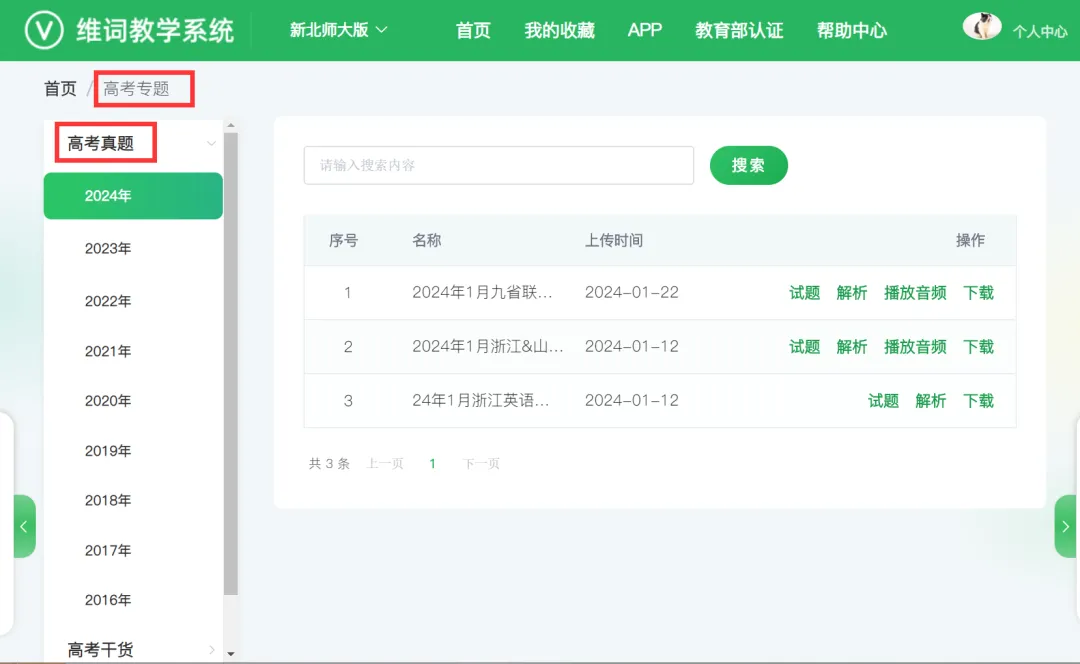Click 首页 breadcrumb link
The height and width of the screenshot is (664, 1080).
point(61,89)
